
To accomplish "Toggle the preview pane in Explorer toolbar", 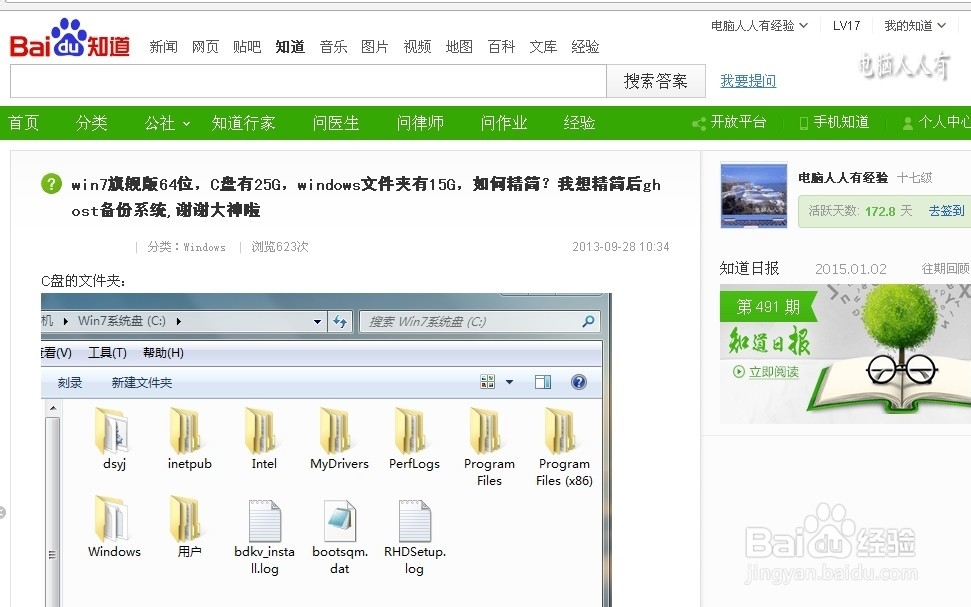I will [542, 381].
